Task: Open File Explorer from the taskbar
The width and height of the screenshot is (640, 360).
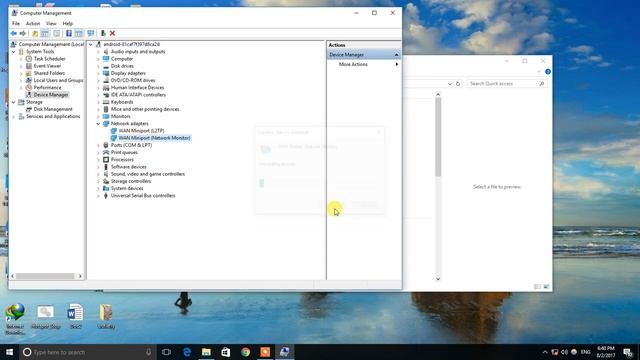Action: [206, 352]
